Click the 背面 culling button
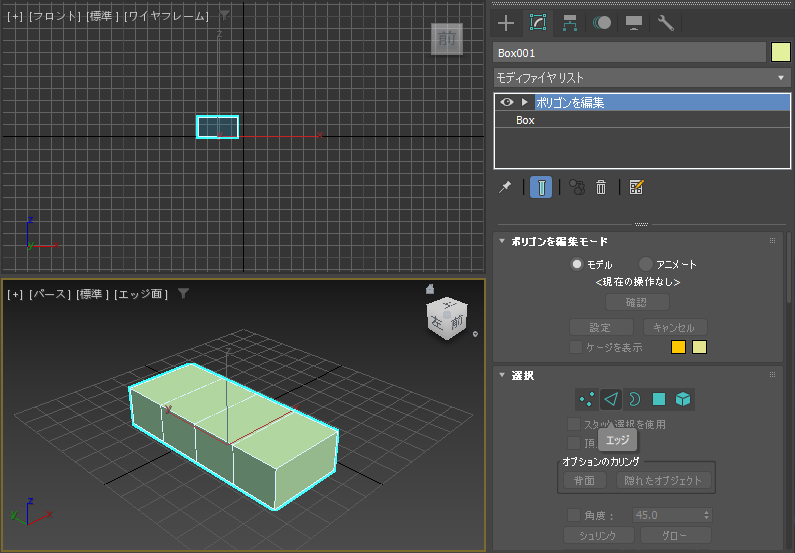The image size is (795, 553). pyautogui.click(x=585, y=481)
